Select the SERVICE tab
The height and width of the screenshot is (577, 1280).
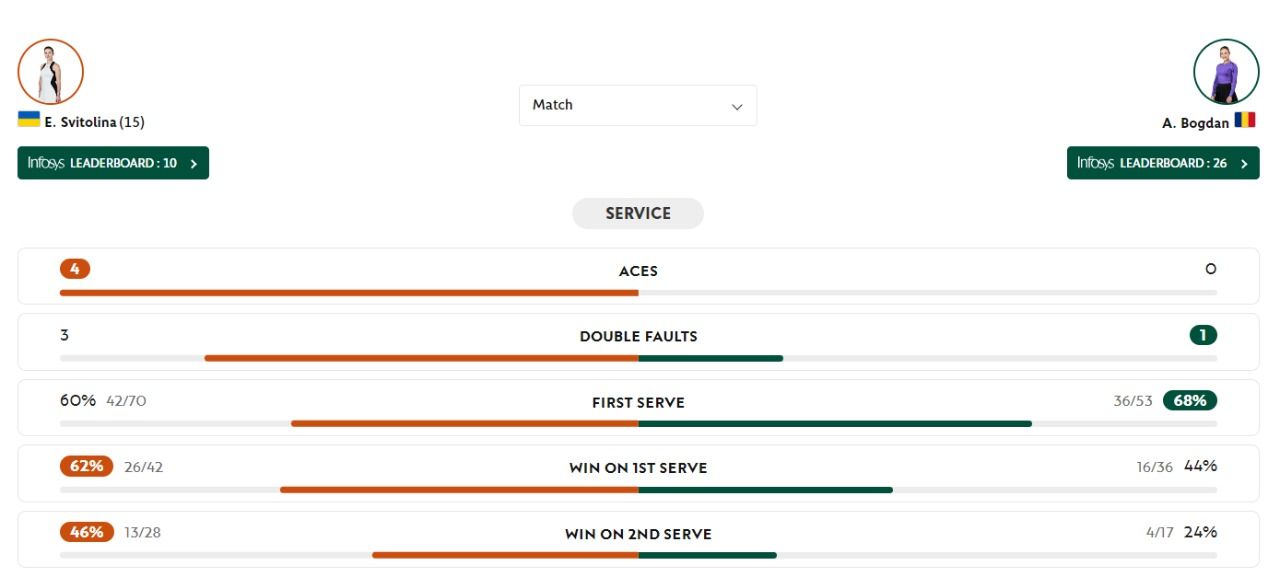[637, 213]
